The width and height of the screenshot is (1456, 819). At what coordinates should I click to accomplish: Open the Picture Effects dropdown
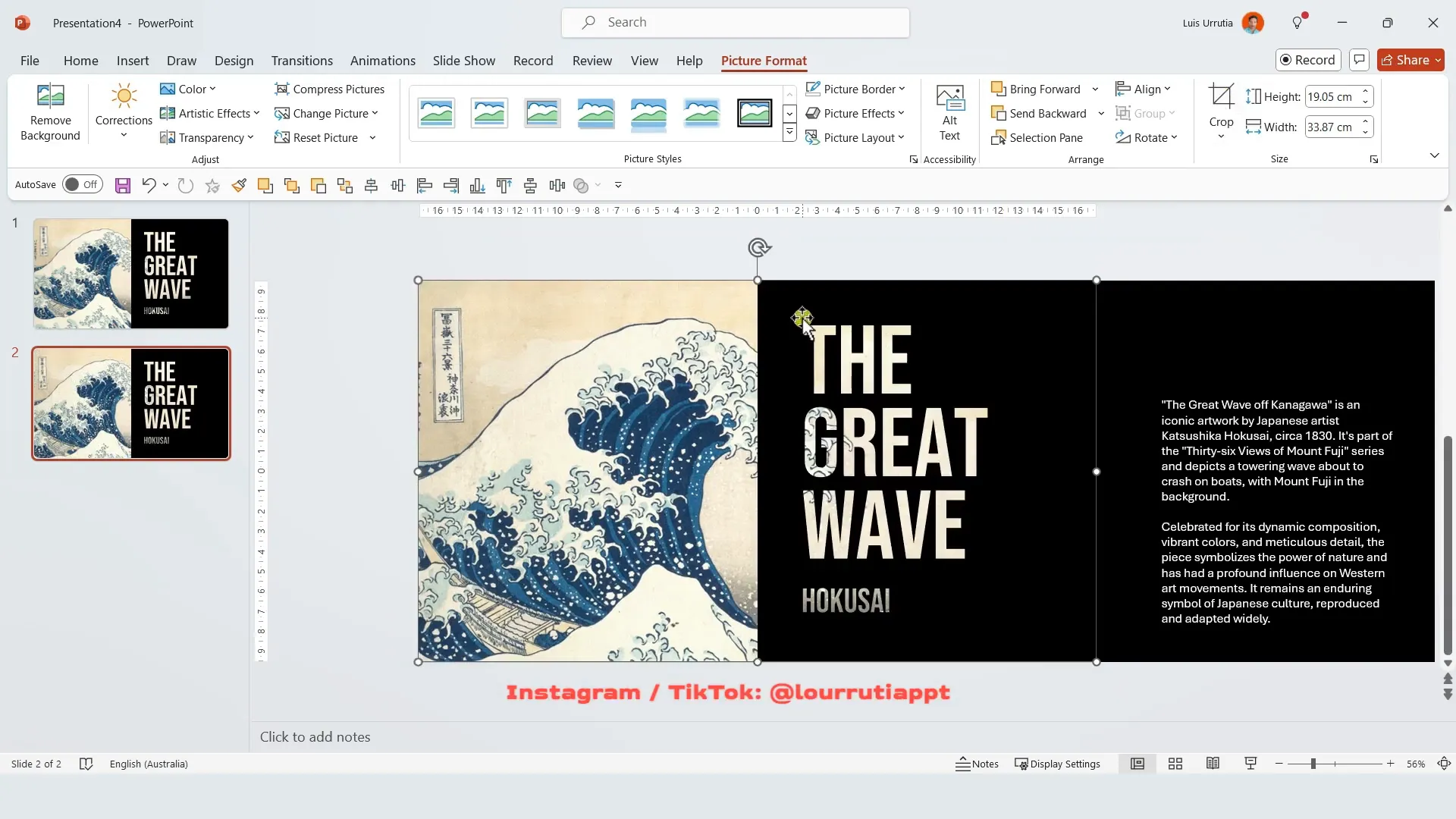click(x=855, y=113)
